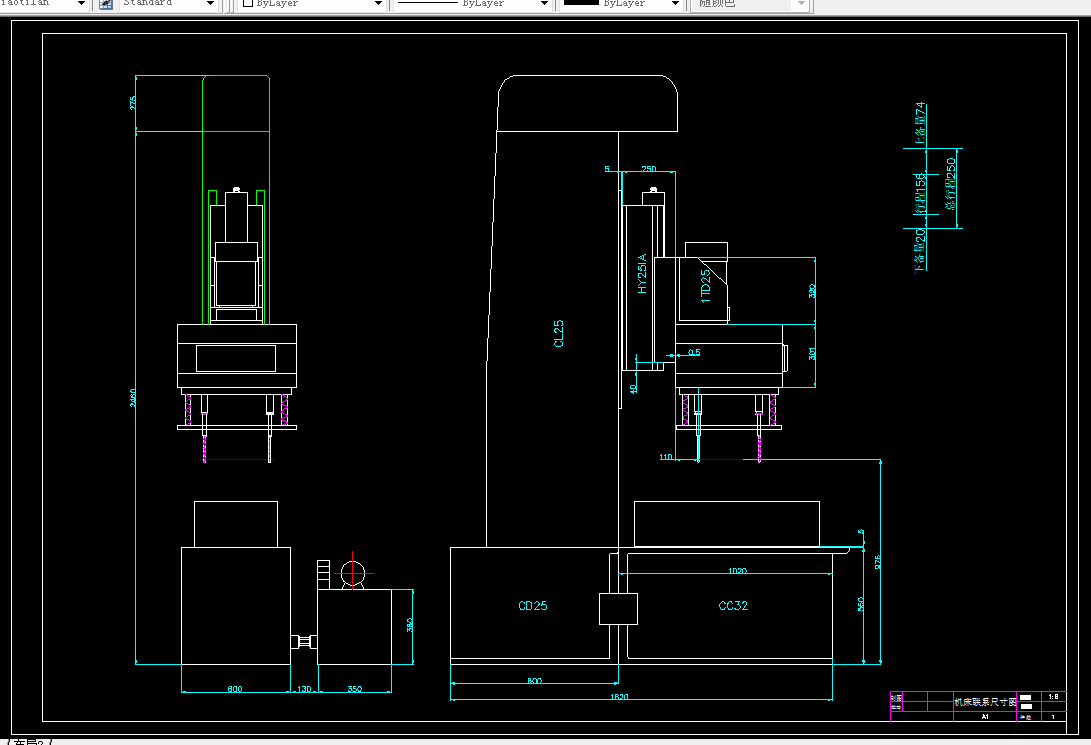Image resolution: width=1091 pixels, height=745 pixels.
Task: Select the 1020 dimension above CC32
Action: point(738,570)
